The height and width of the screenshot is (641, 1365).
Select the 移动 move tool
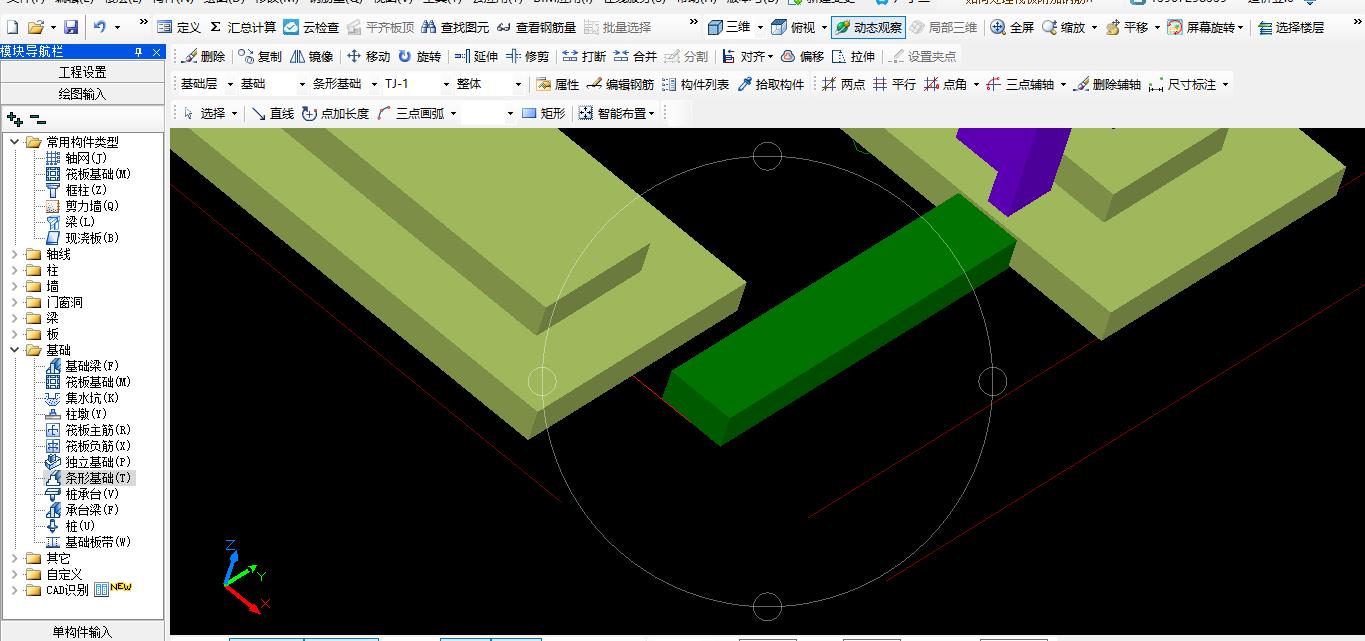pos(369,56)
